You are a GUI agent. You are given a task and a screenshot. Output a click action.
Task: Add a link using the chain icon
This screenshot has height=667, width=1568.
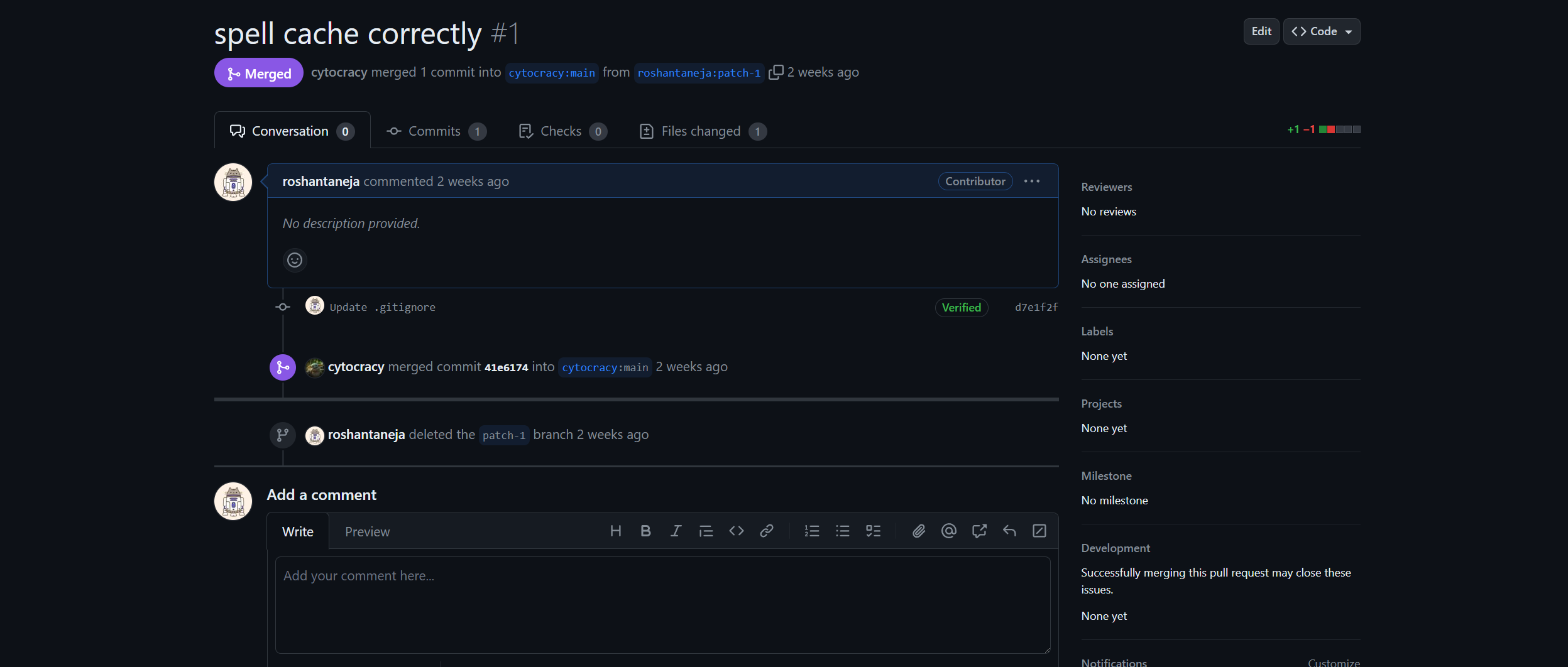767,531
